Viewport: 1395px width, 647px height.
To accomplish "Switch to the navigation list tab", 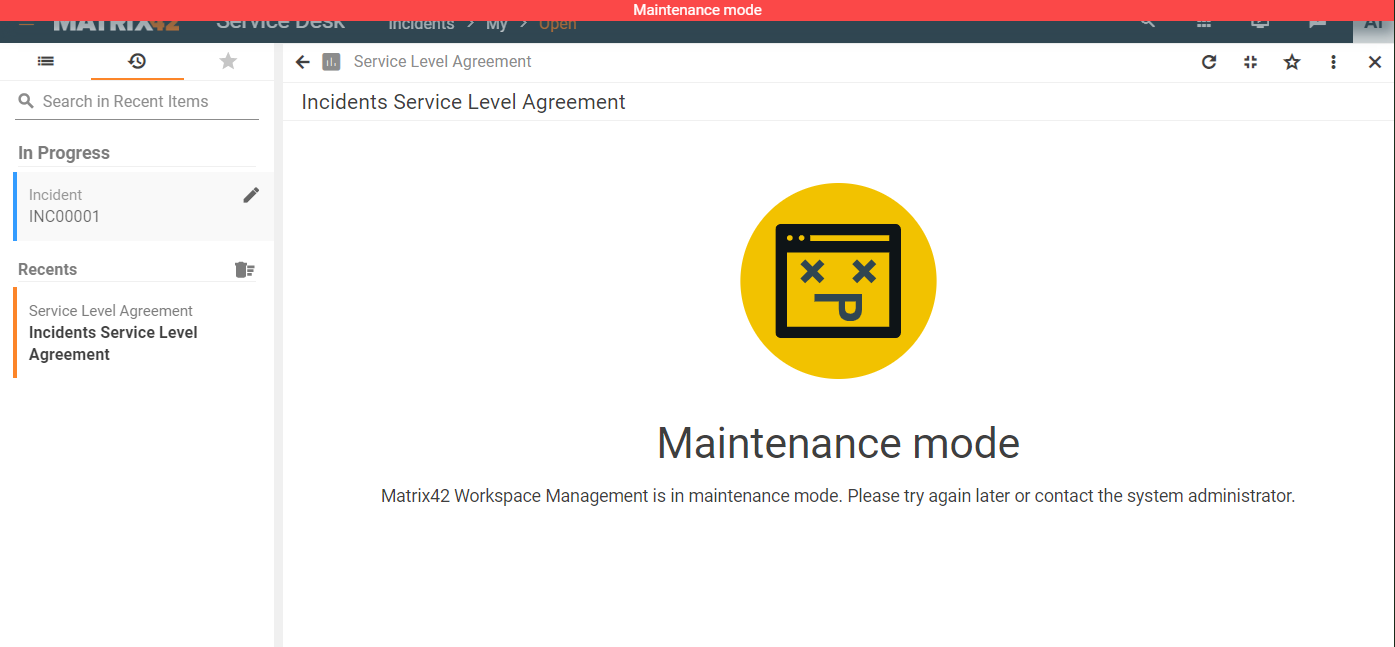I will [x=46, y=61].
